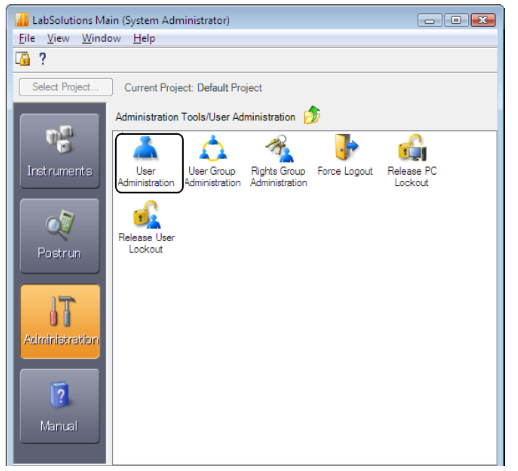
Task: Open Release User Lockout
Action: pyautogui.click(x=146, y=228)
